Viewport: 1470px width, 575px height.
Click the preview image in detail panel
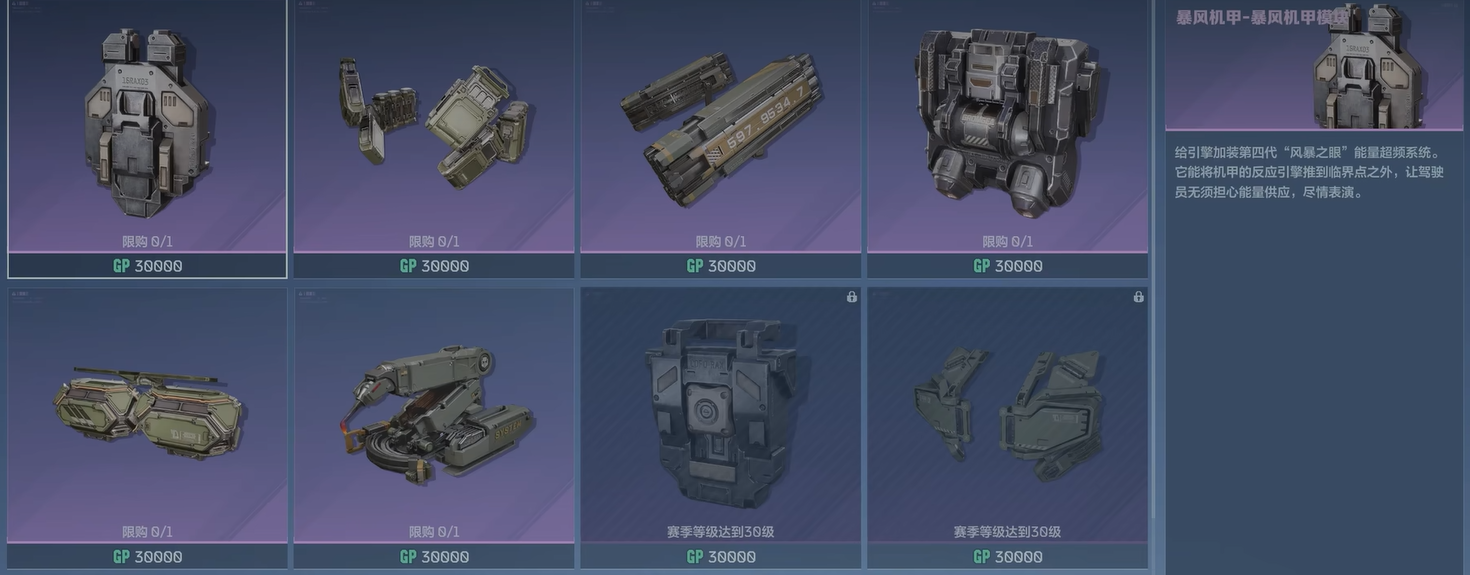pos(1384,66)
